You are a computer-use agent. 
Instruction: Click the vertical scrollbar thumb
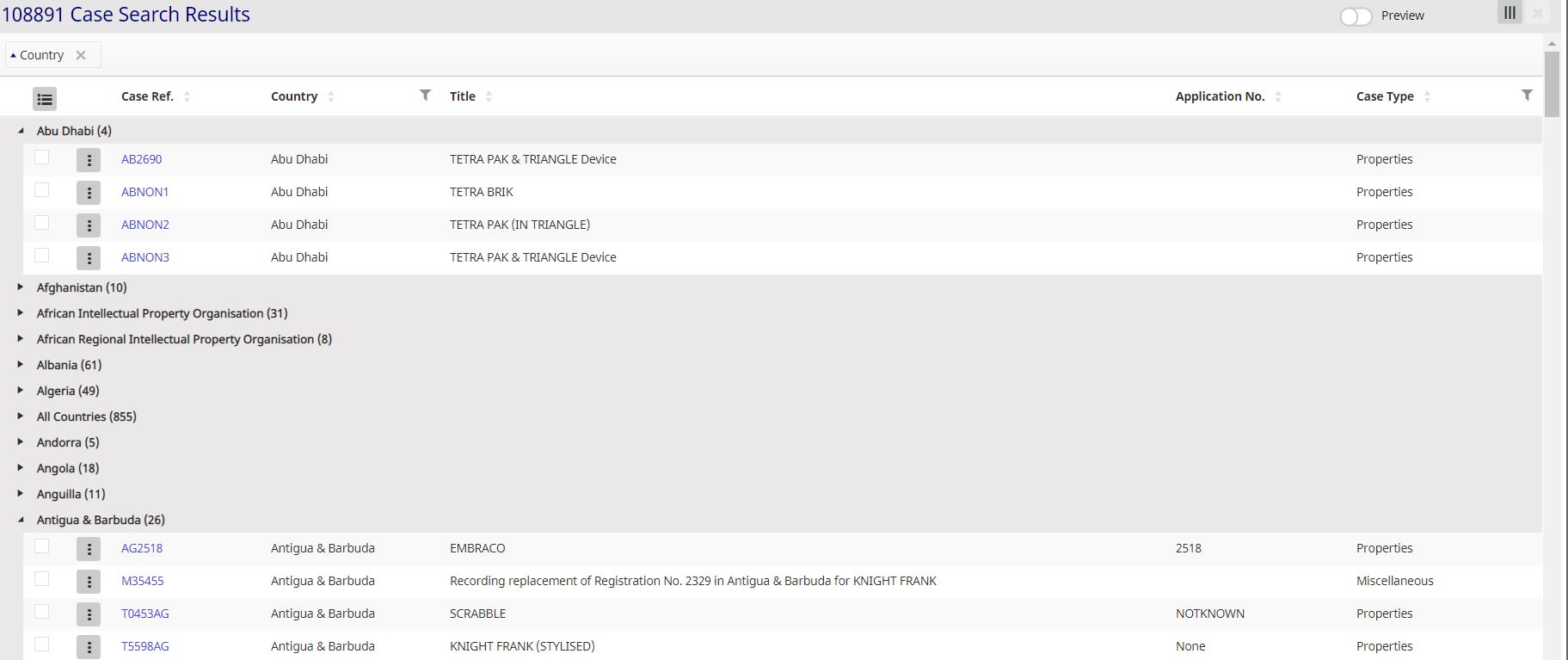pos(1552,83)
